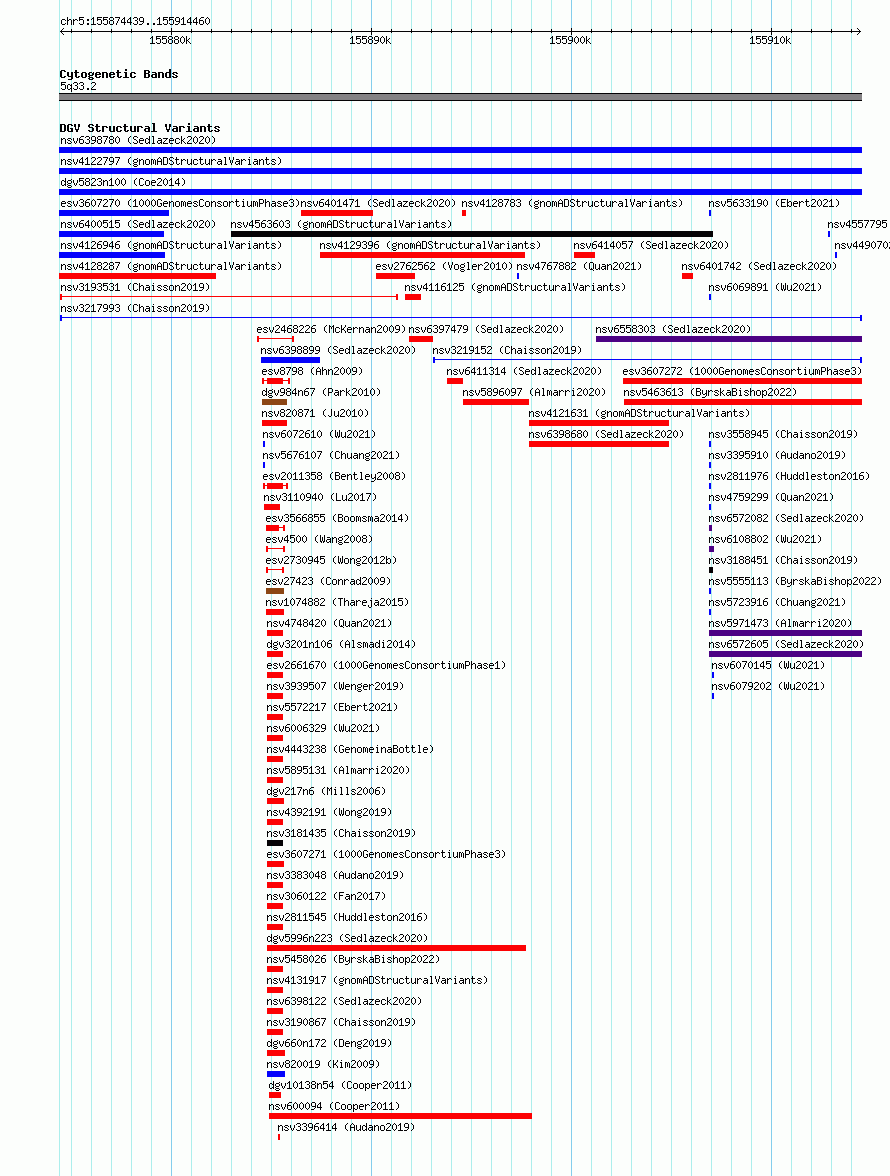Click the purple nsv6558303 variant bar

pos(729,339)
